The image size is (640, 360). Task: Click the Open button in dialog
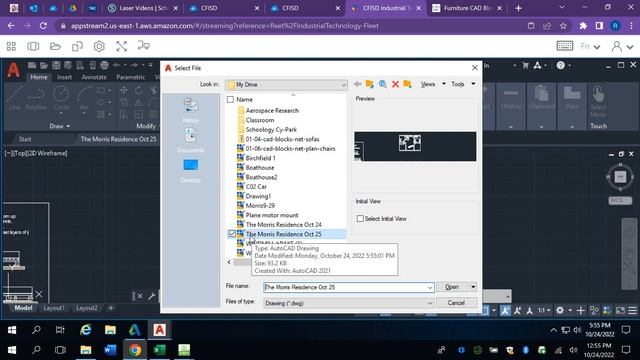pyautogui.click(x=452, y=287)
